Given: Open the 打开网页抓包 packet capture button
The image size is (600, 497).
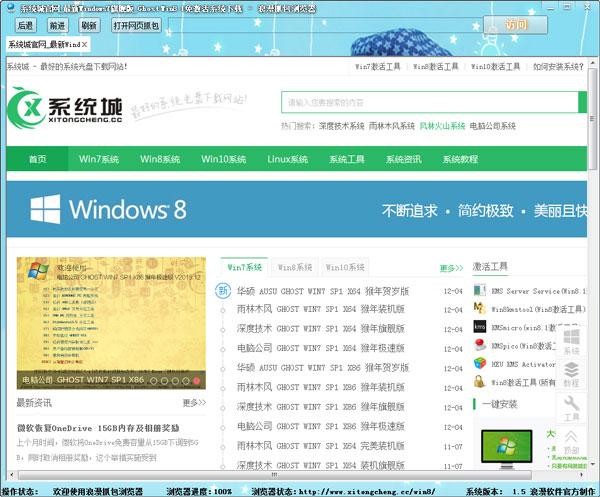Looking at the screenshot, I should coord(136,25).
